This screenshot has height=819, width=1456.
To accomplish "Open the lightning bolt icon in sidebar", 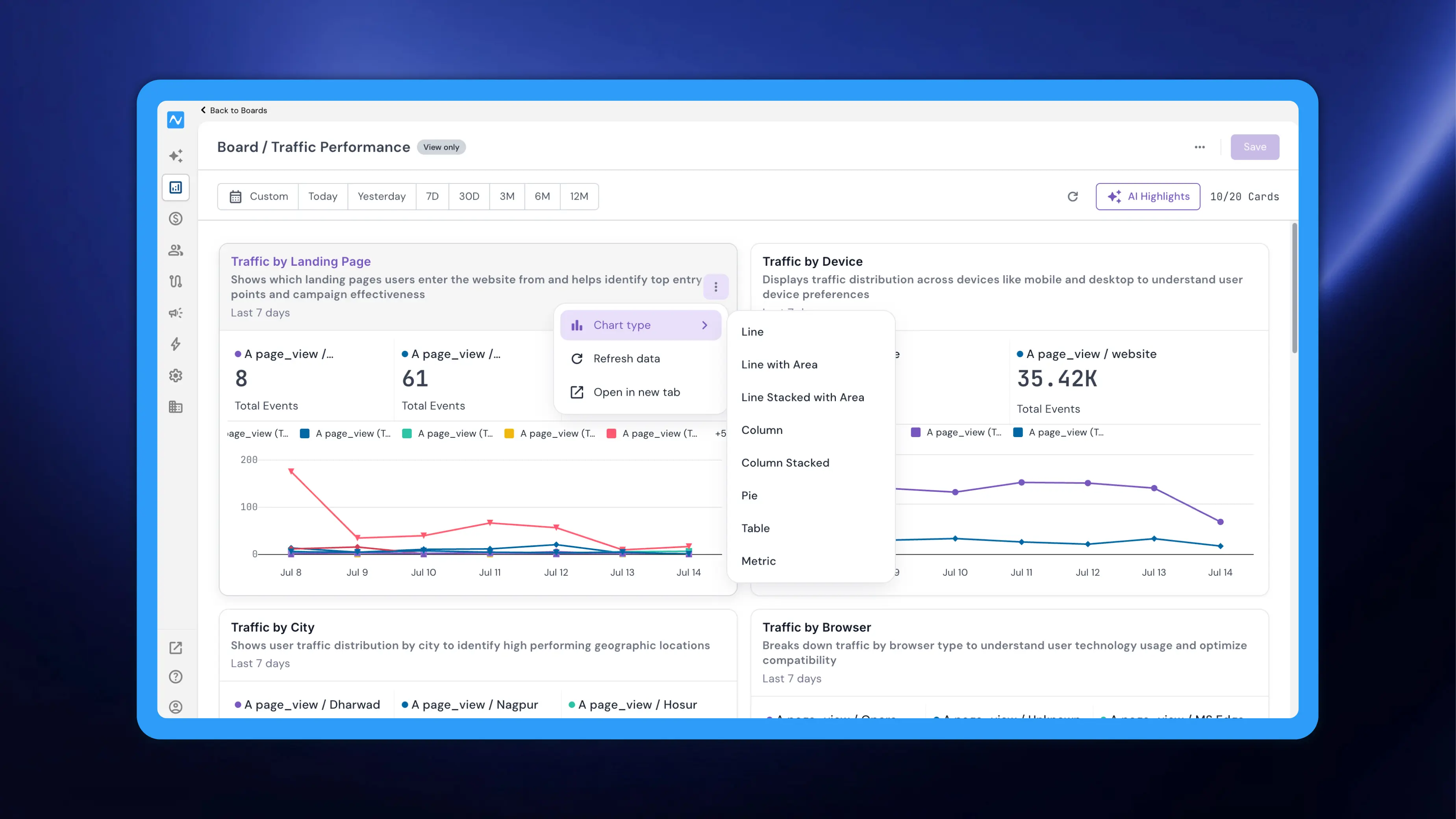I will (176, 344).
